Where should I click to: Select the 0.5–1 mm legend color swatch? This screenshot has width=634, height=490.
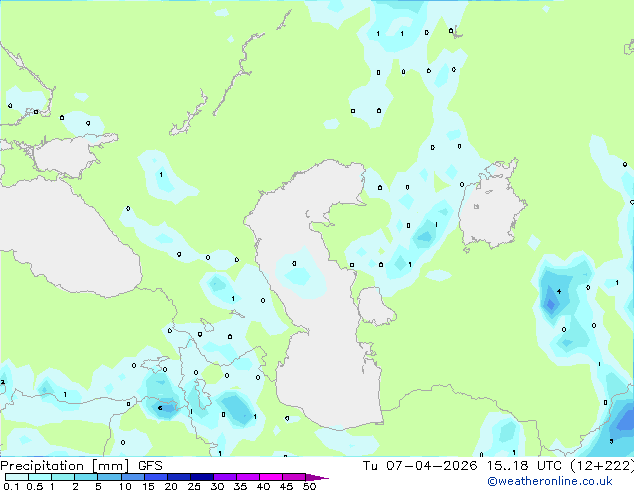pos(40,477)
